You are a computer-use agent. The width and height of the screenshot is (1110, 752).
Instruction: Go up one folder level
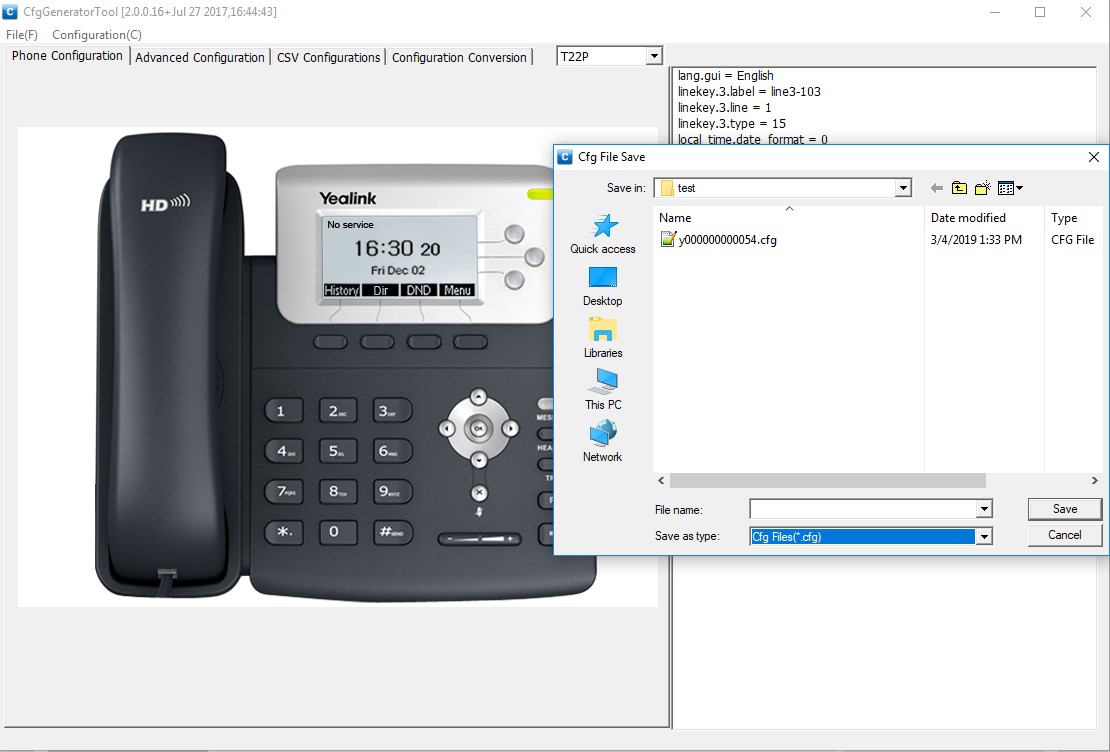click(959, 188)
